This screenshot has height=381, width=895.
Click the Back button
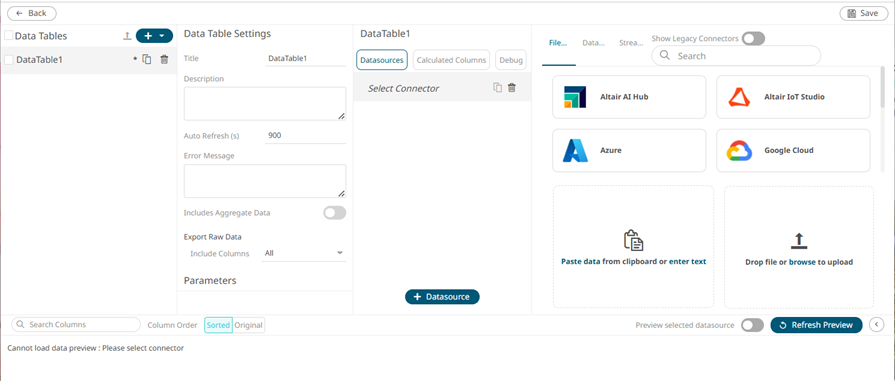tap(31, 13)
